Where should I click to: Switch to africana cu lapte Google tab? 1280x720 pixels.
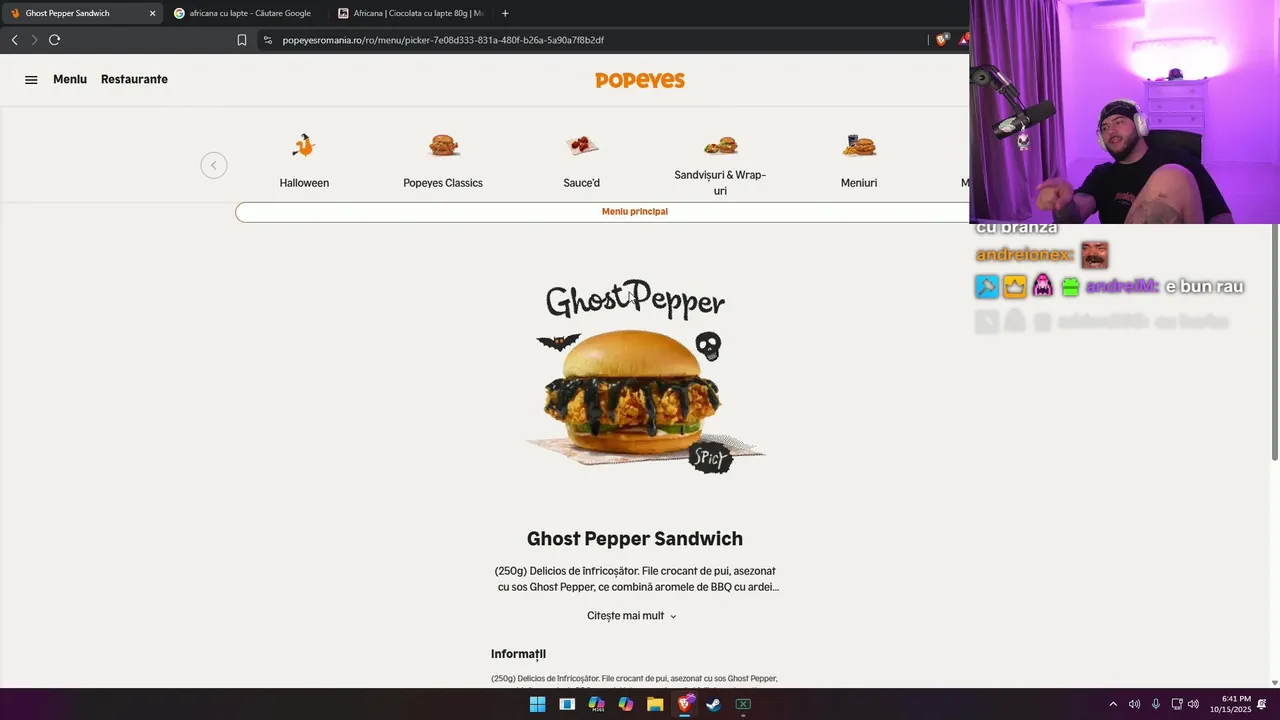coord(245,13)
